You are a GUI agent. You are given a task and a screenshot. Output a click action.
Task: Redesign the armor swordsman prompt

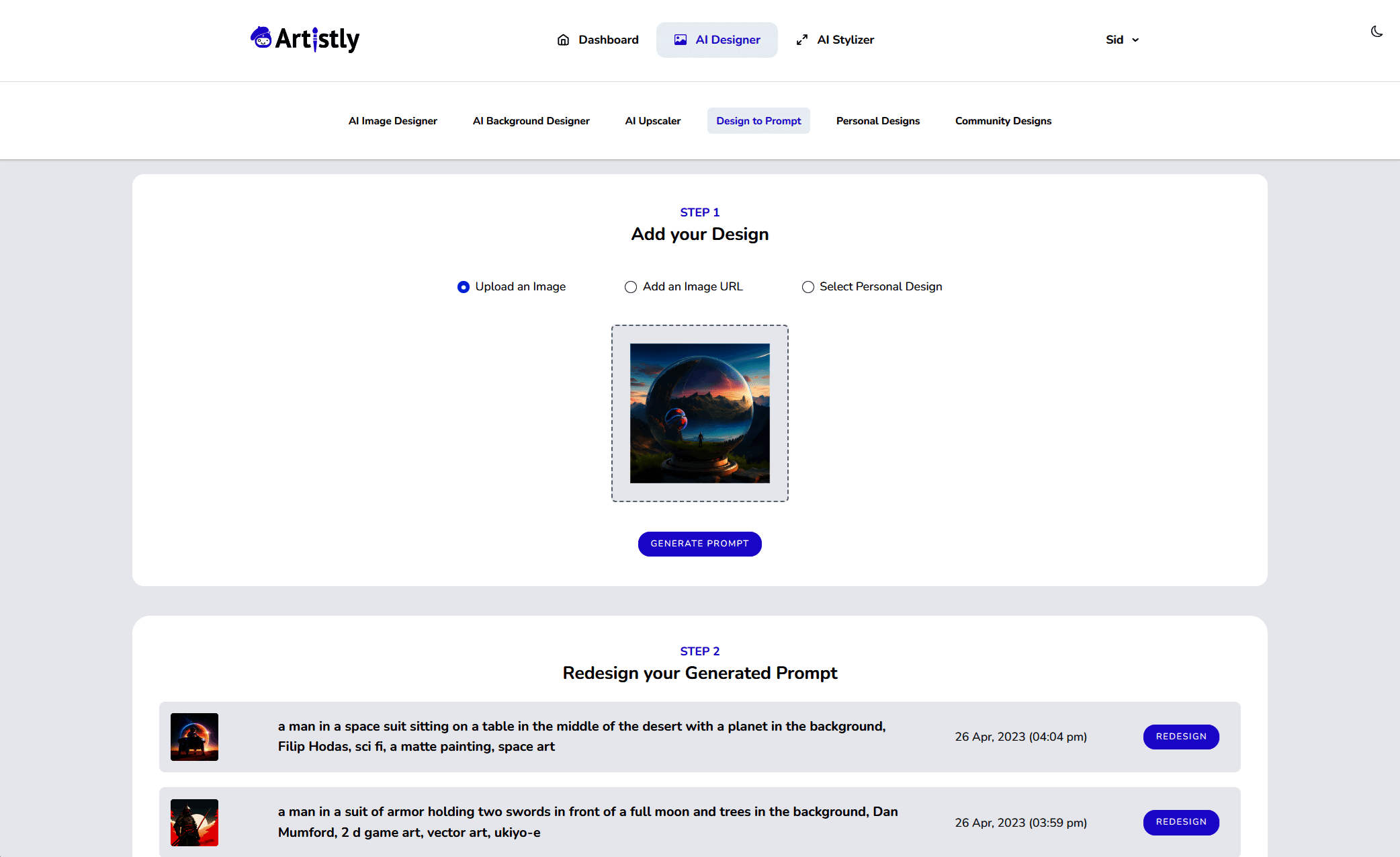(x=1180, y=822)
